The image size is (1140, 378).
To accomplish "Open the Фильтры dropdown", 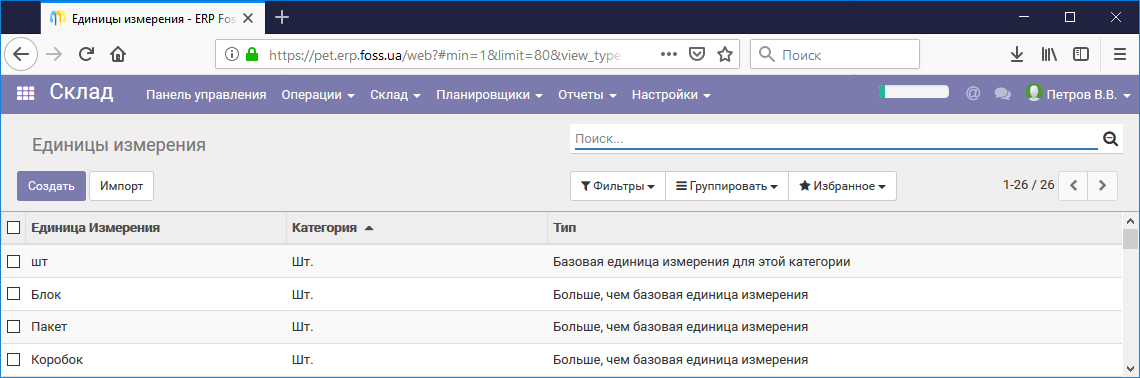I will (618, 186).
